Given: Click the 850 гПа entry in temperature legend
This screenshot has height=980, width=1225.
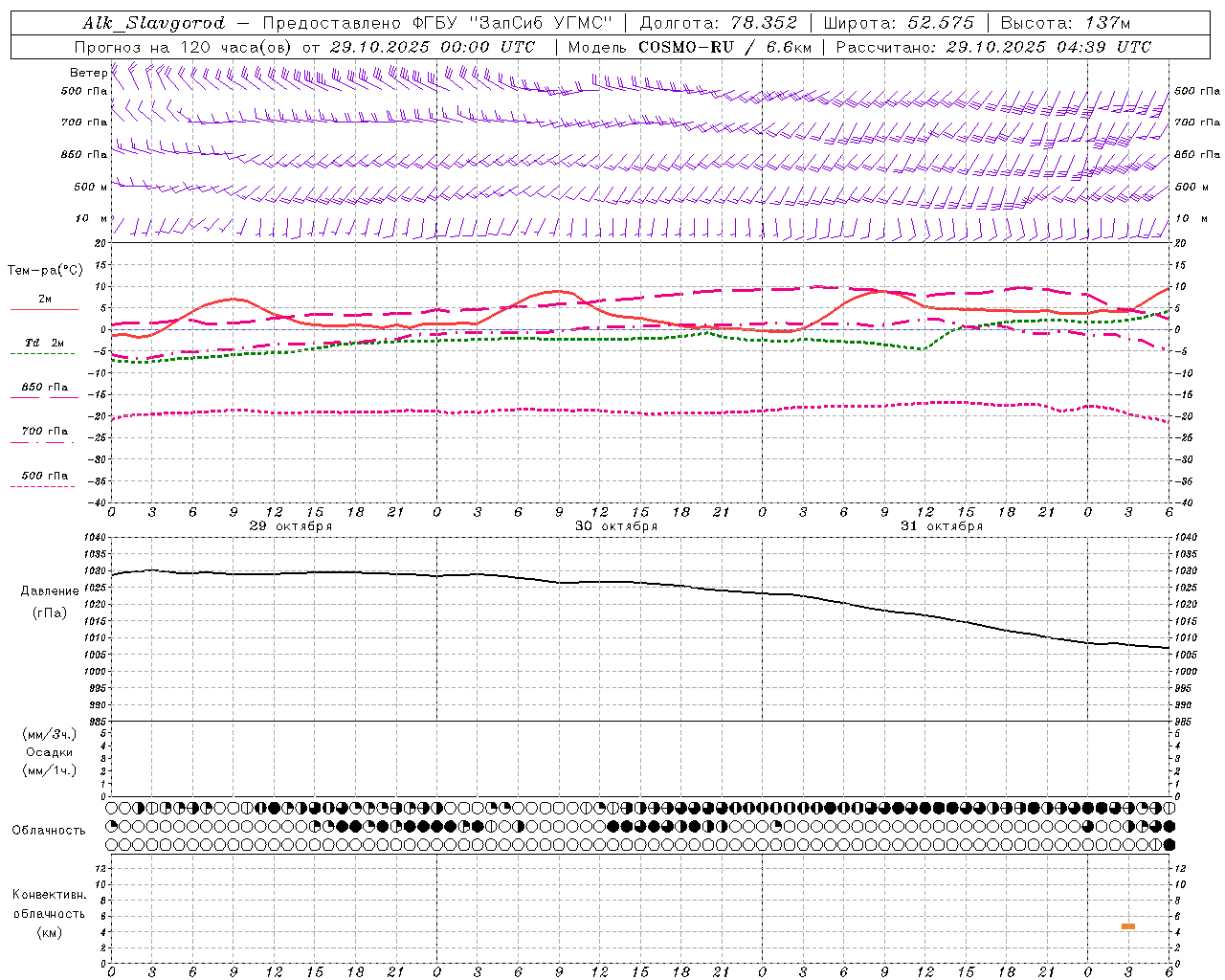Looking at the screenshot, I should coord(45,387).
